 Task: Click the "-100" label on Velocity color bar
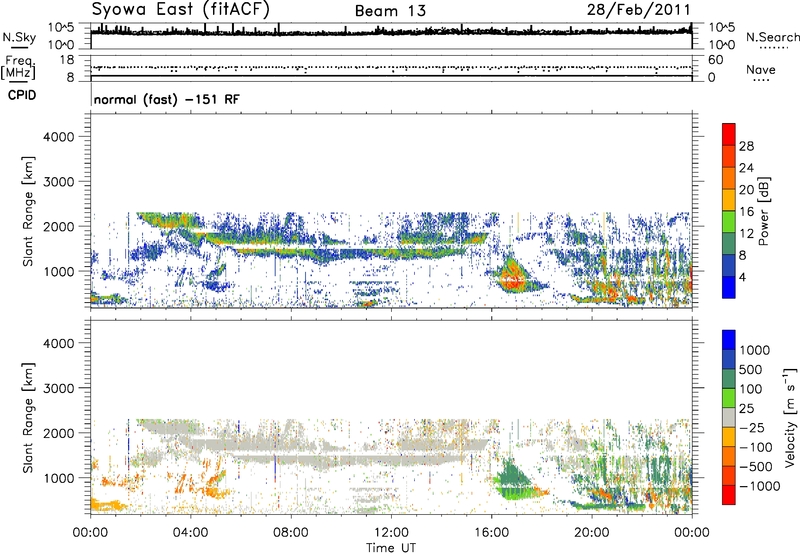[756, 447]
